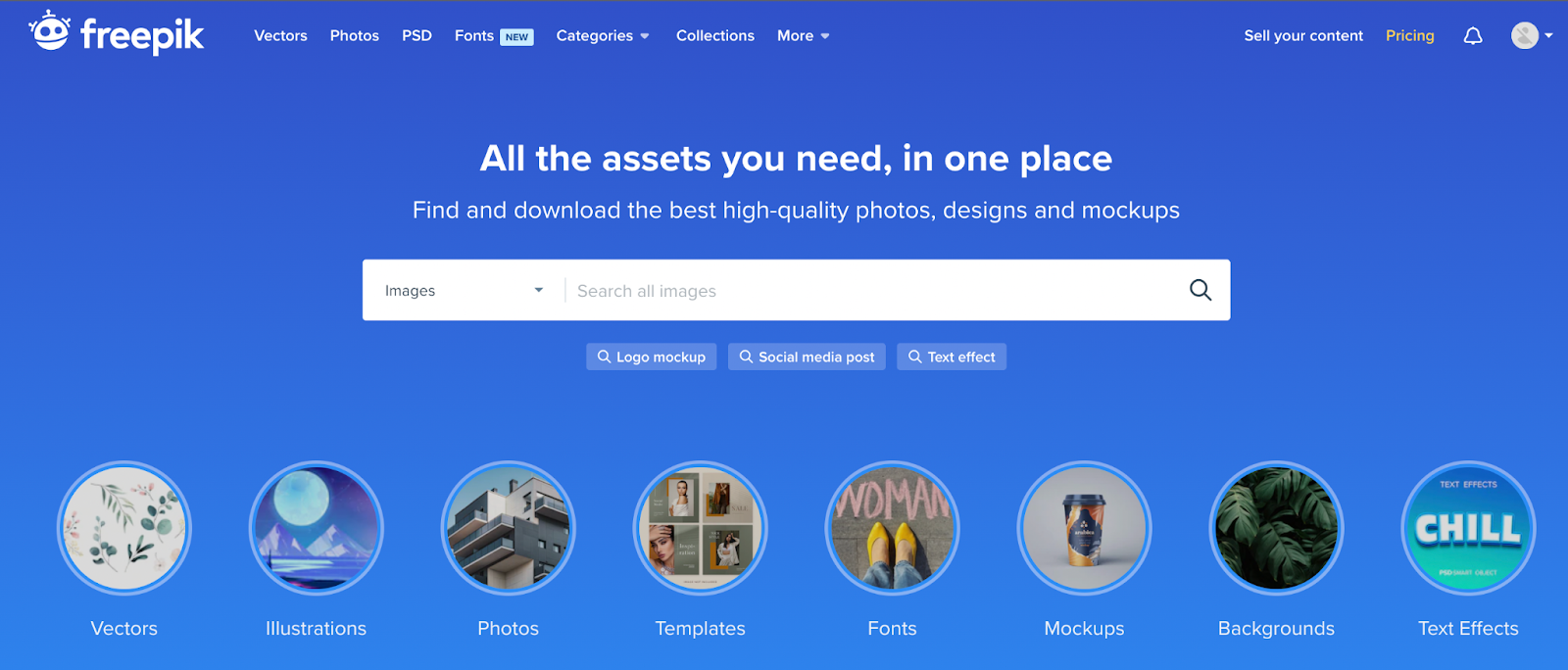This screenshot has height=670, width=1568.
Task: Focus the Search all images field
Action: 872,291
